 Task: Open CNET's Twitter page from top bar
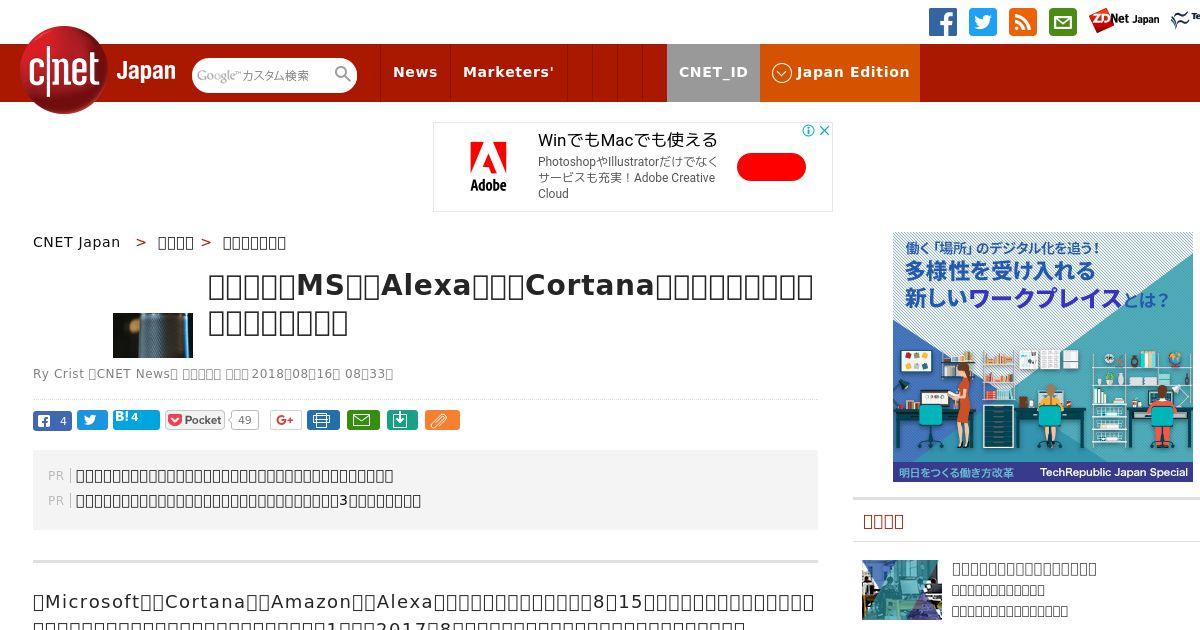tap(983, 22)
